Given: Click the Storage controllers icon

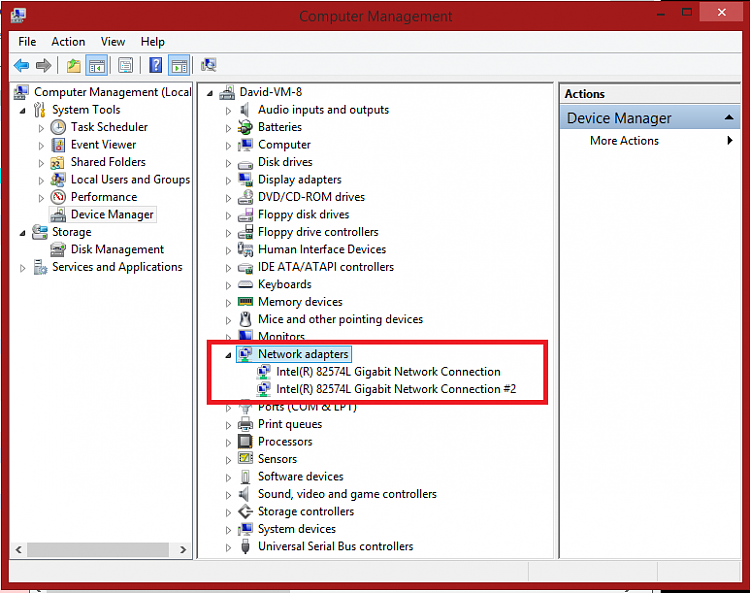Looking at the screenshot, I should click(x=245, y=511).
